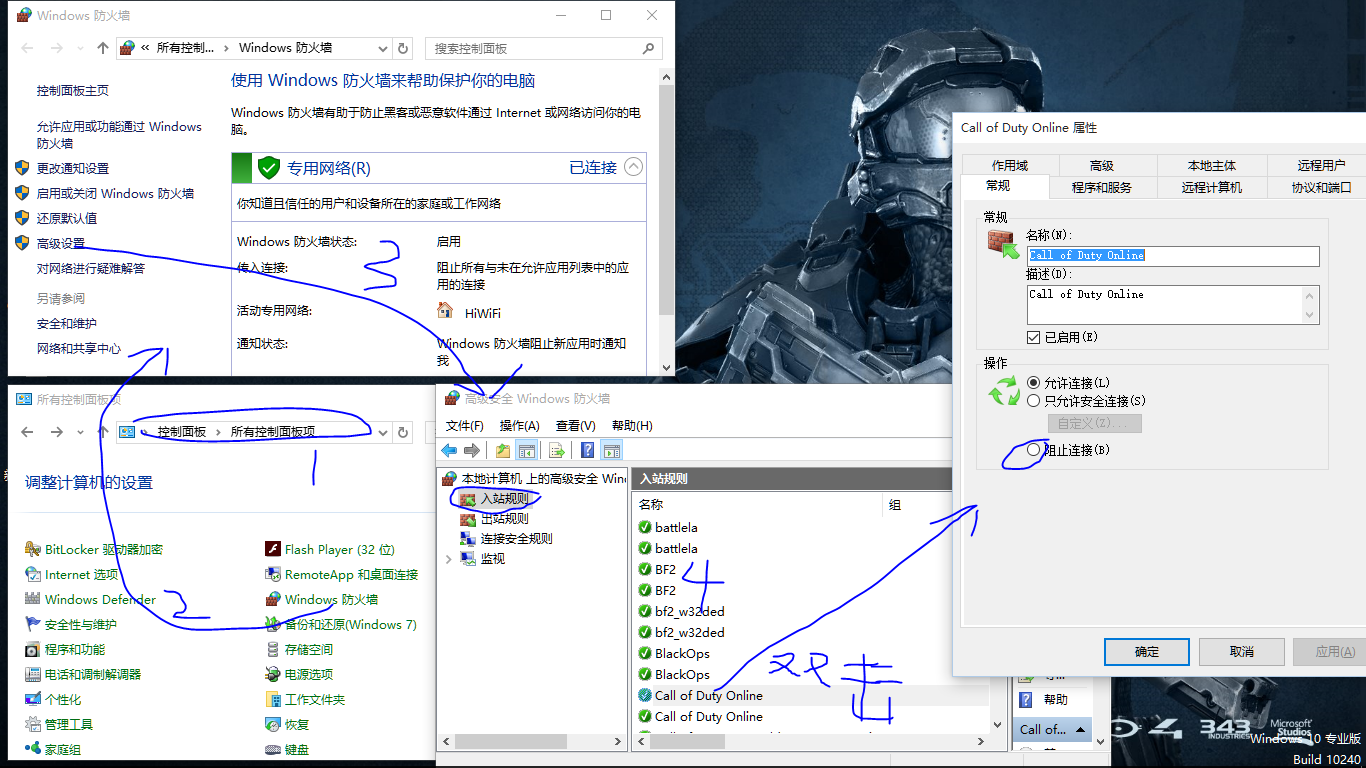Switch to the 本地主体 tab
This screenshot has width=1366, height=768.
click(x=1212, y=165)
